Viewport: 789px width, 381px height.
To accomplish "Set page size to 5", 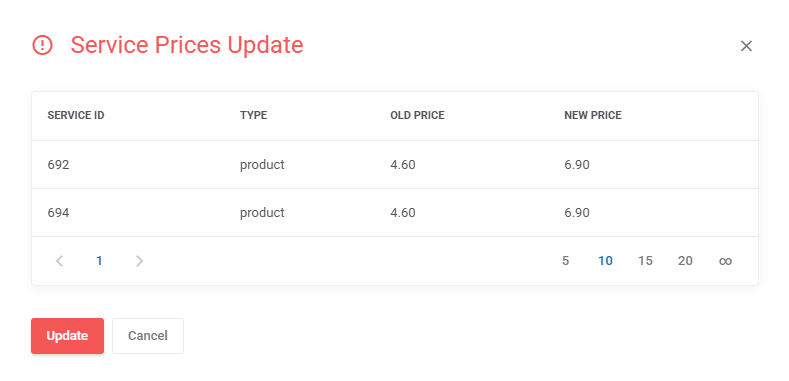I will (565, 261).
